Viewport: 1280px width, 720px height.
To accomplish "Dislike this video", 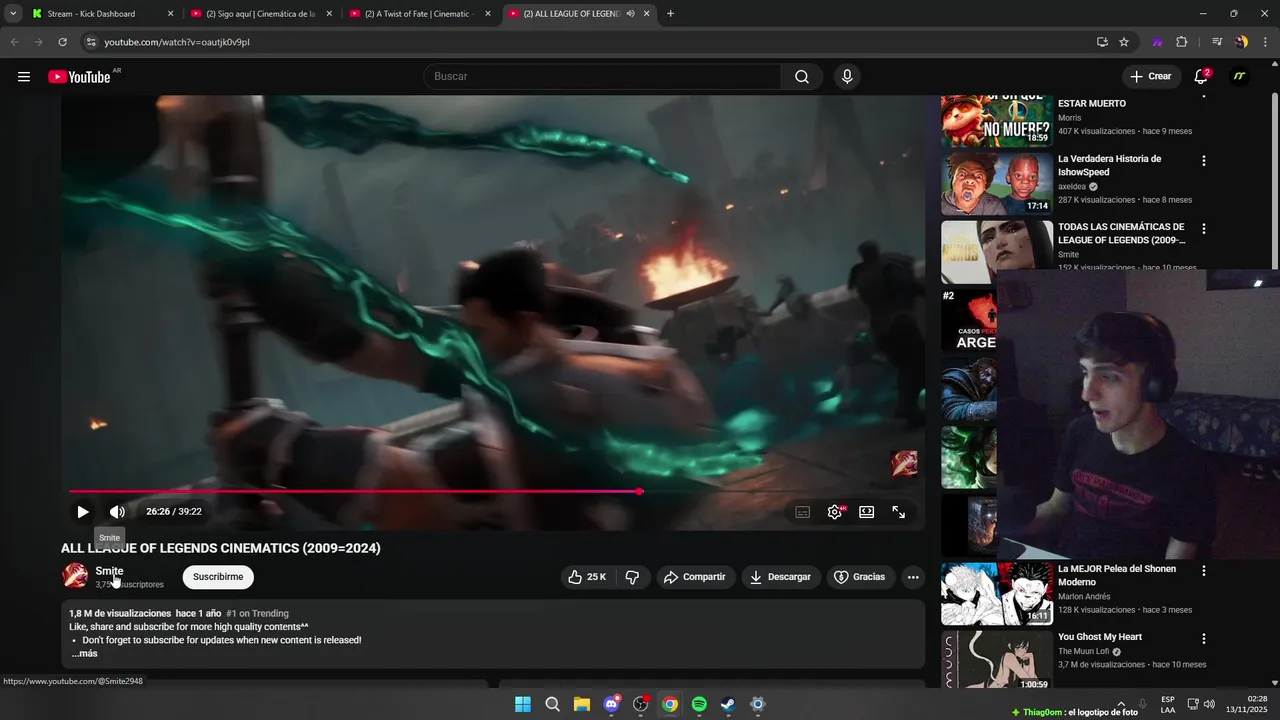I will (632, 577).
